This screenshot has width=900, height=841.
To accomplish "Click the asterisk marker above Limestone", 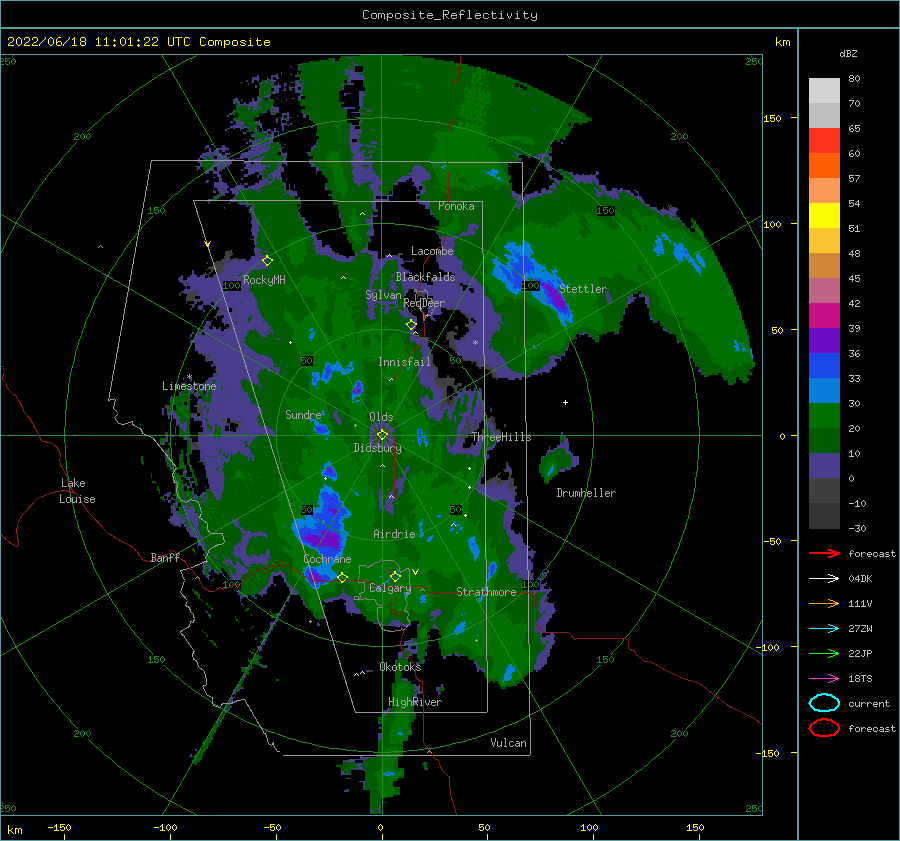I will 189,377.
